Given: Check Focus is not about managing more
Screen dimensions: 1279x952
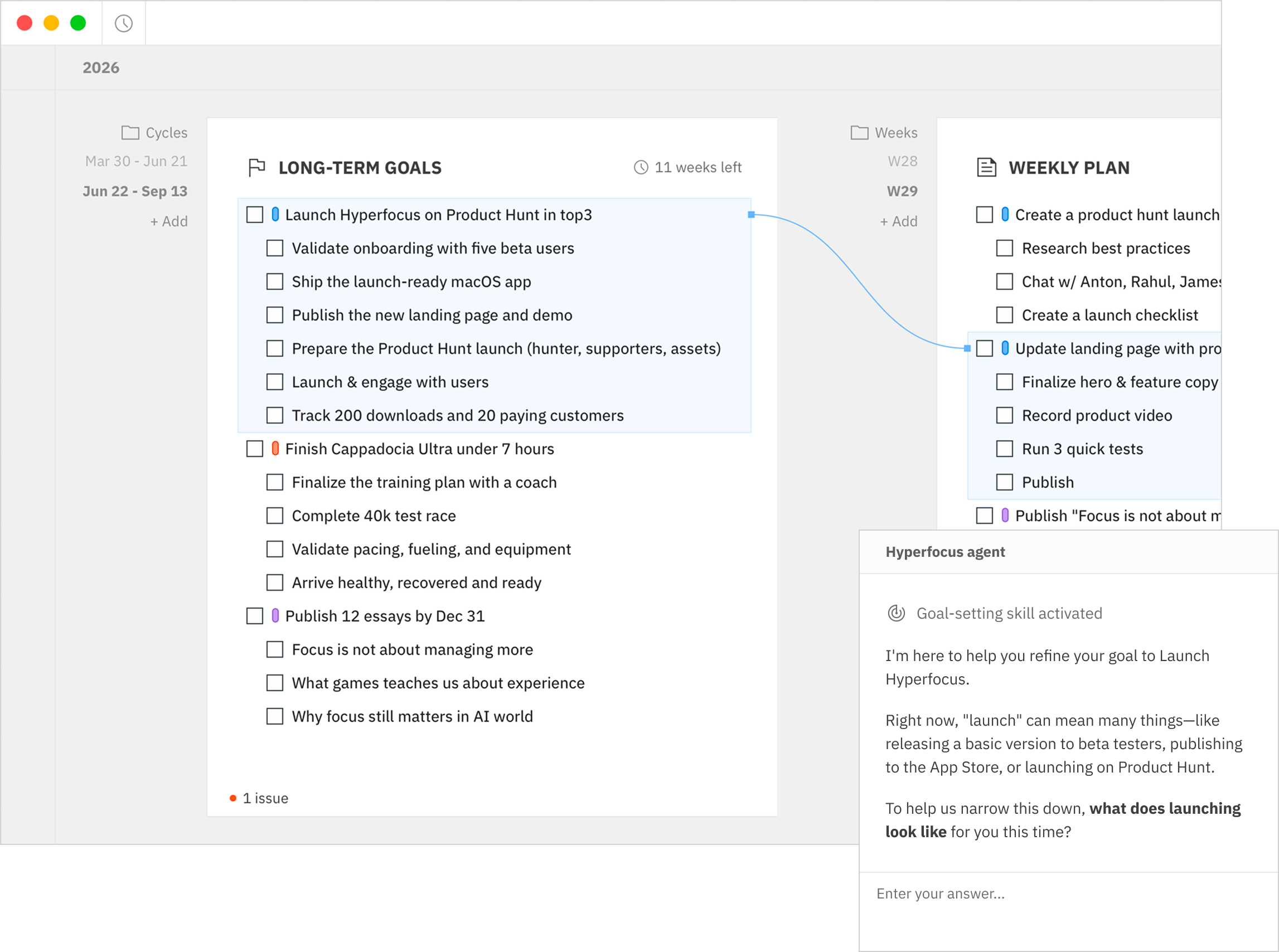Looking at the screenshot, I should [275, 649].
